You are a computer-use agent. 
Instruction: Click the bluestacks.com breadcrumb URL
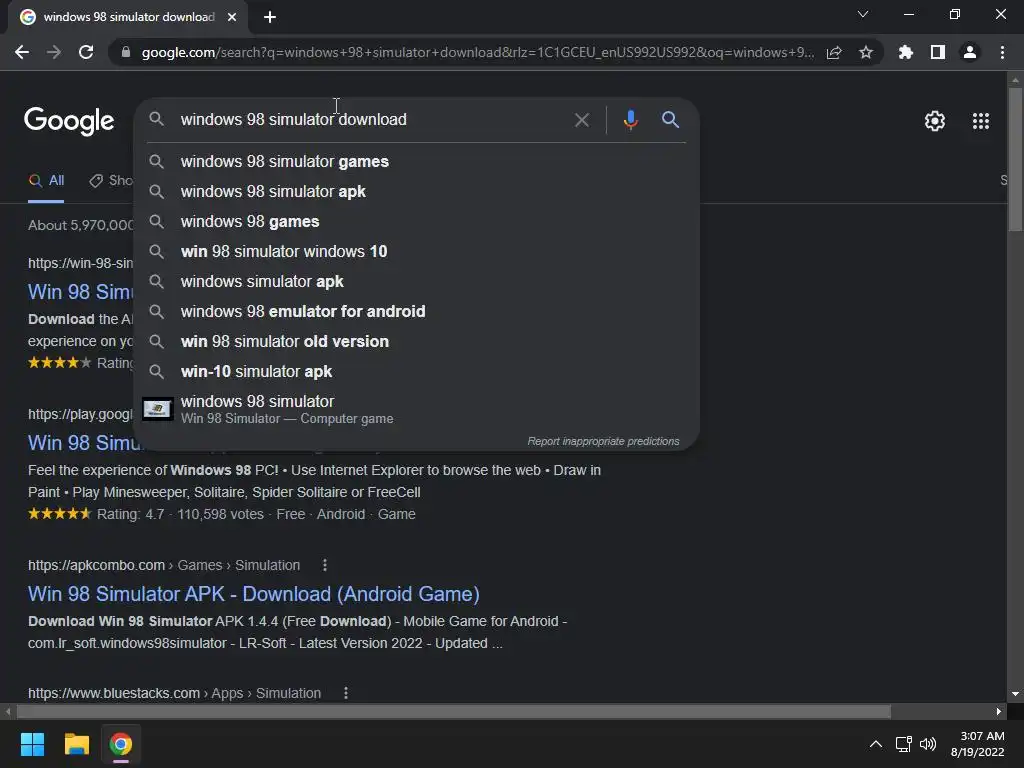tap(174, 693)
